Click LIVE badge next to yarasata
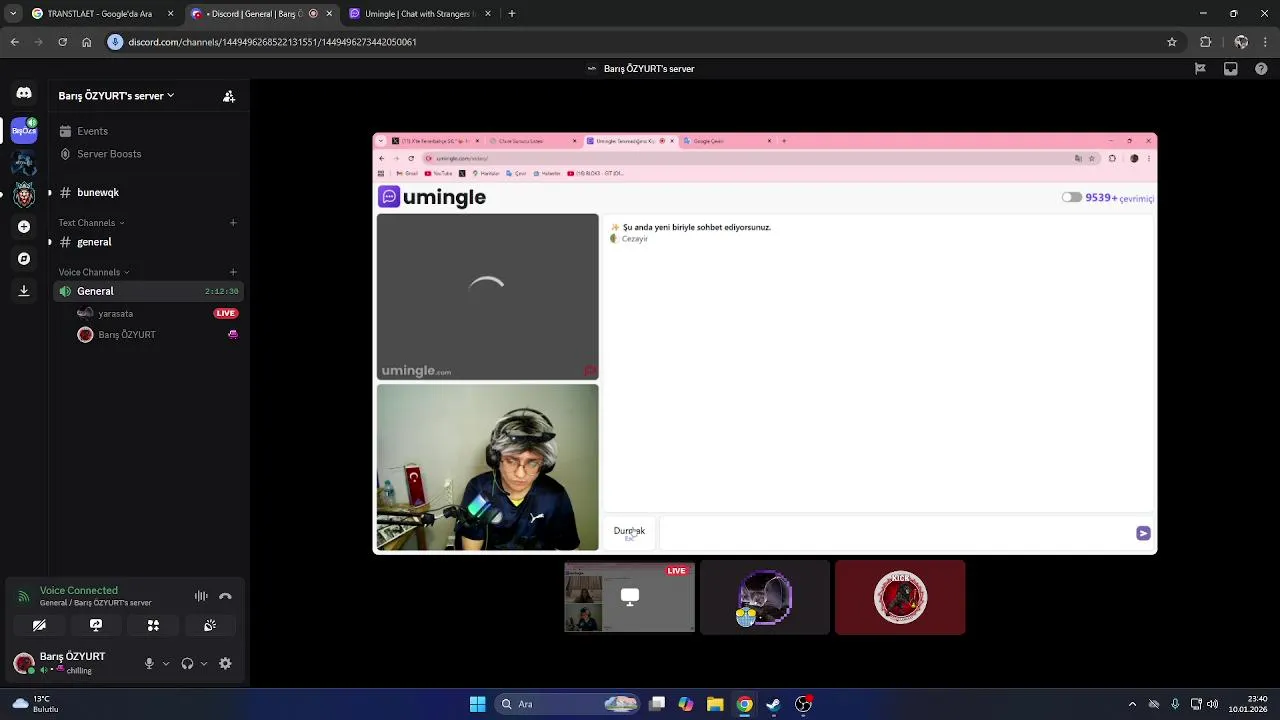This screenshot has height=720, width=1280. pos(226,314)
